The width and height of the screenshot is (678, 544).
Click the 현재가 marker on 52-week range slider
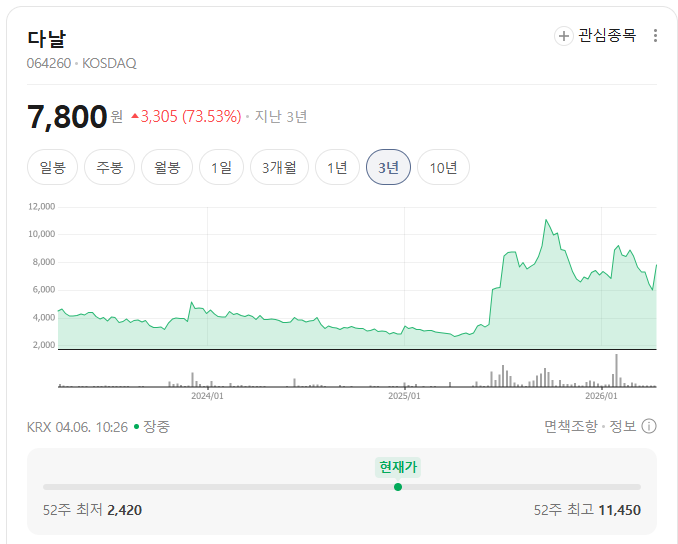point(398,487)
